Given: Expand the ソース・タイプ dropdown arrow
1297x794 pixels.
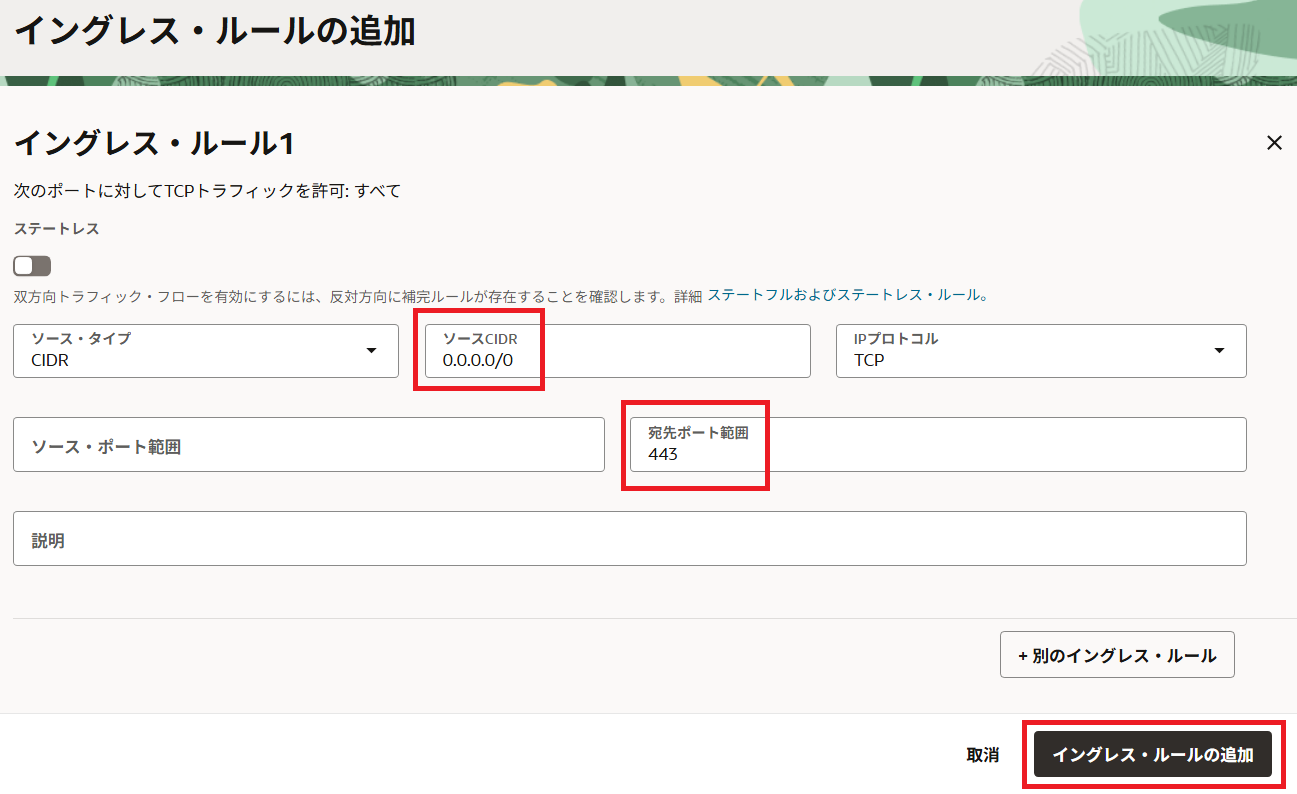Looking at the screenshot, I should coord(371,351).
